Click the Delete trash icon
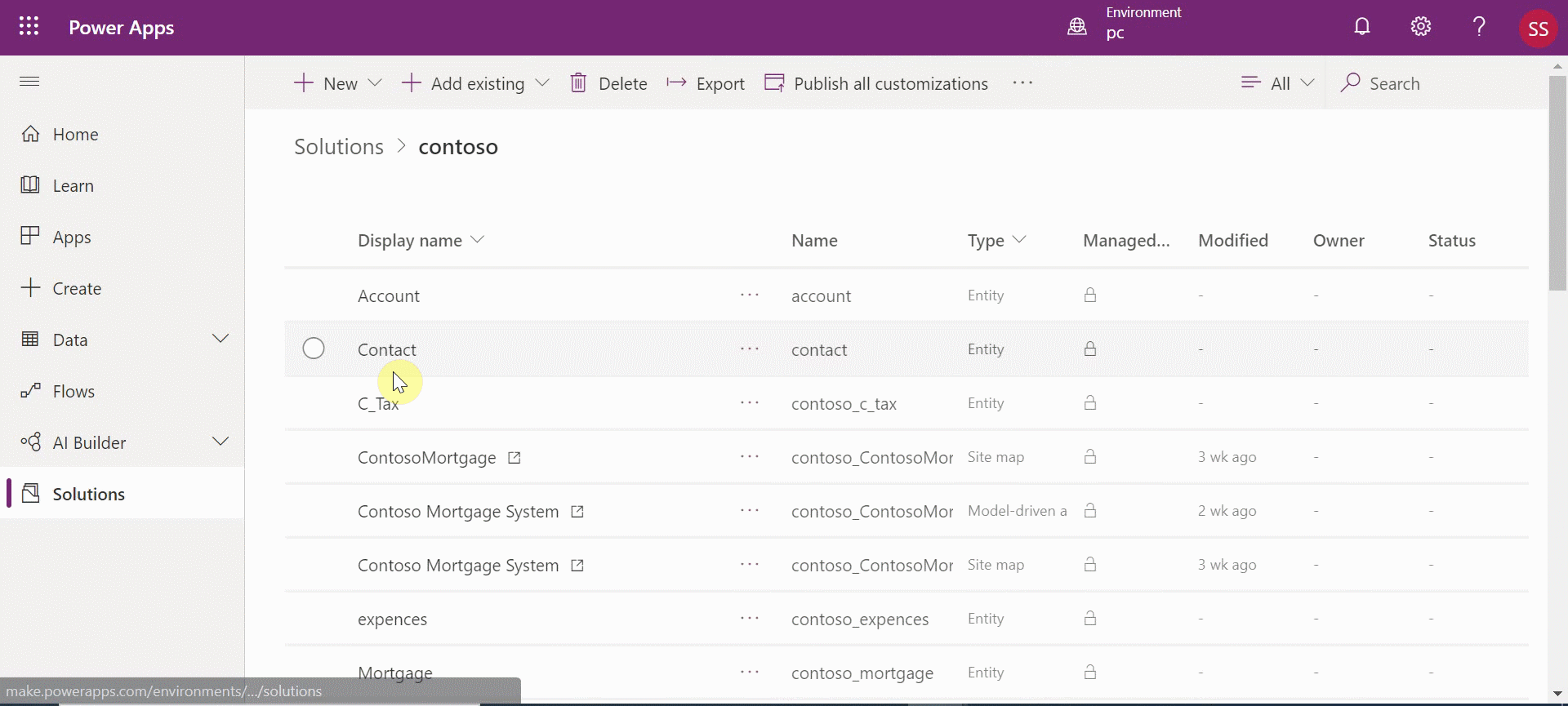This screenshot has width=1568, height=706. [x=578, y=83]
